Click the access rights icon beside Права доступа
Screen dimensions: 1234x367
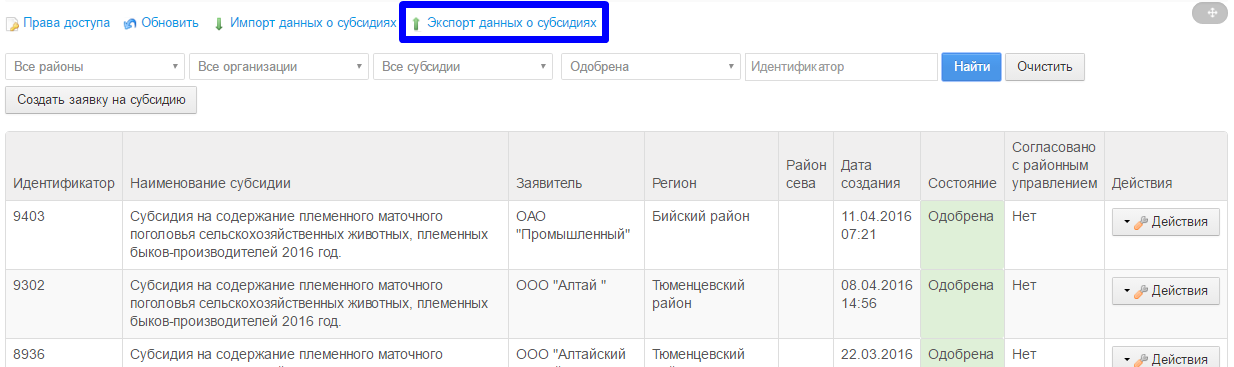point(12,23)
